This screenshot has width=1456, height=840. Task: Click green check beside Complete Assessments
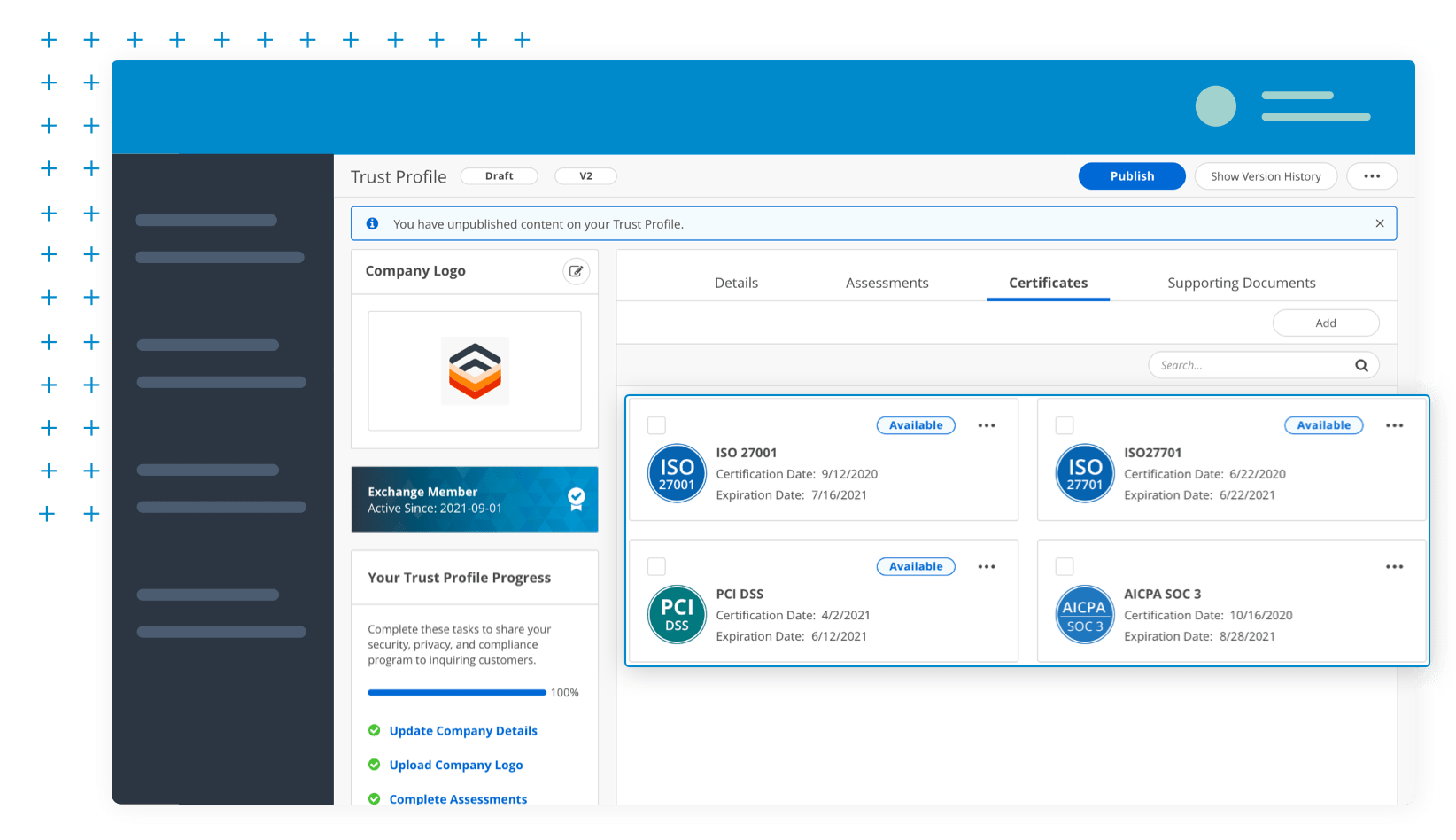tap(375, 798)
